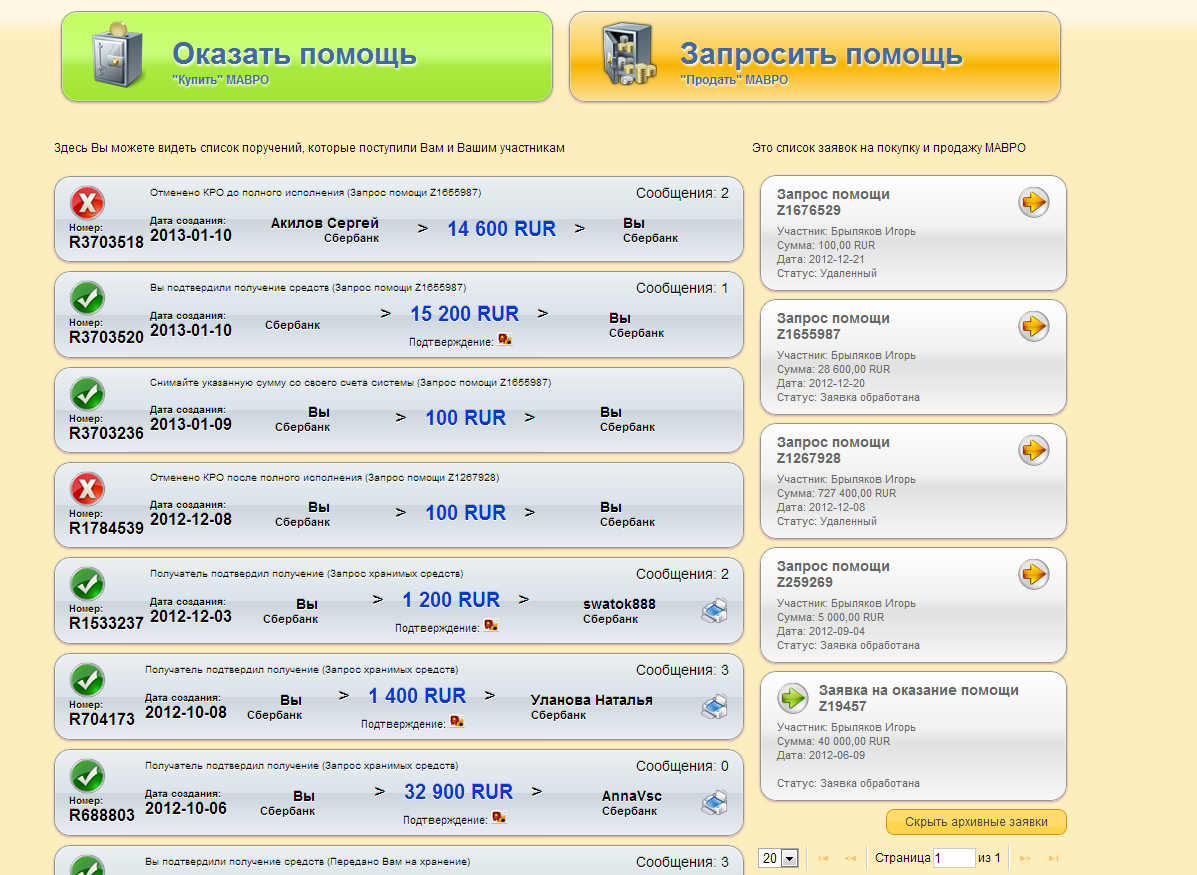Click green check icon of order R3703520
This screenshot has width=1197, height=875.
[x=88, y=298]
